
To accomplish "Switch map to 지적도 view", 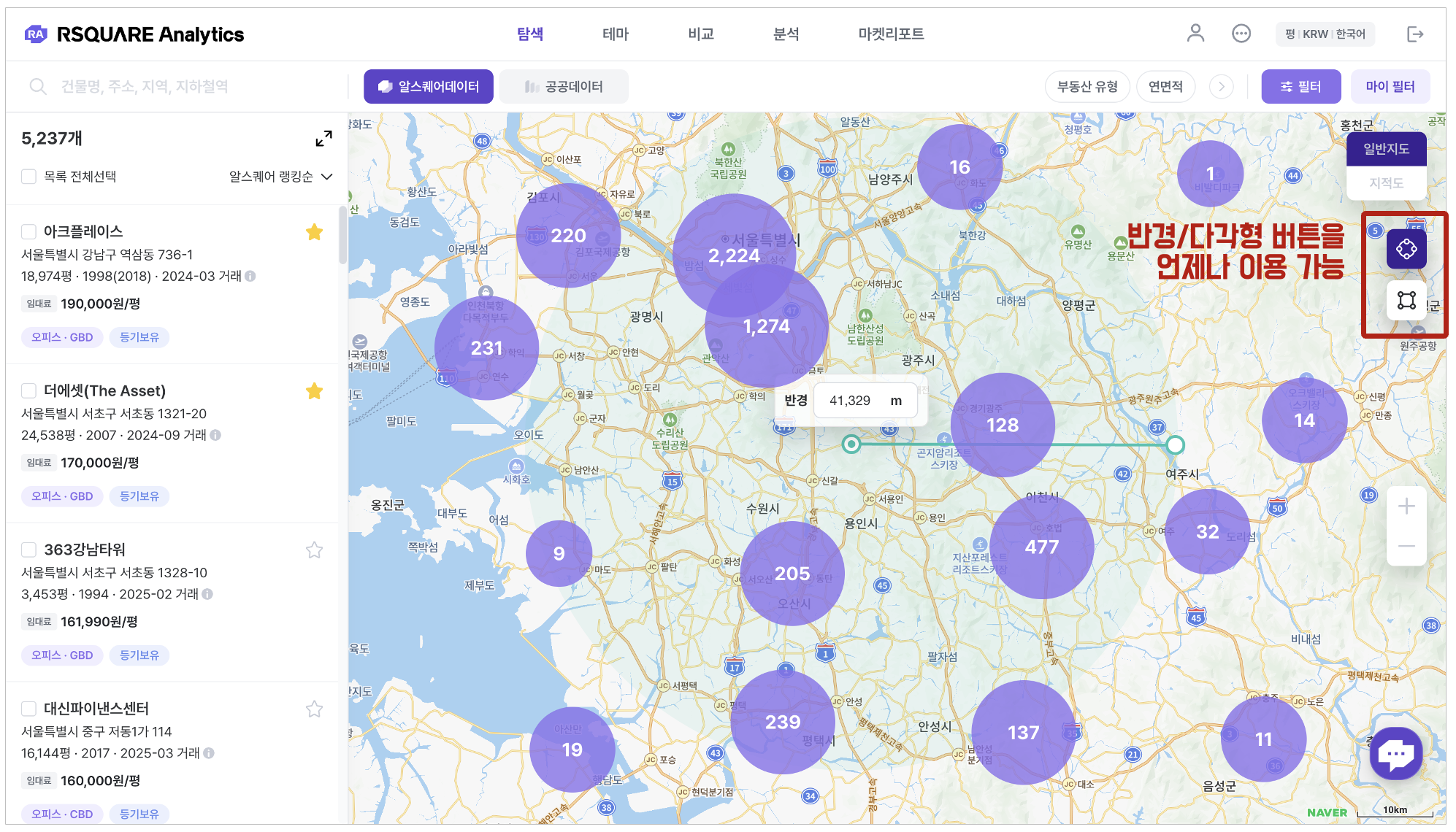I will 1385,183.
